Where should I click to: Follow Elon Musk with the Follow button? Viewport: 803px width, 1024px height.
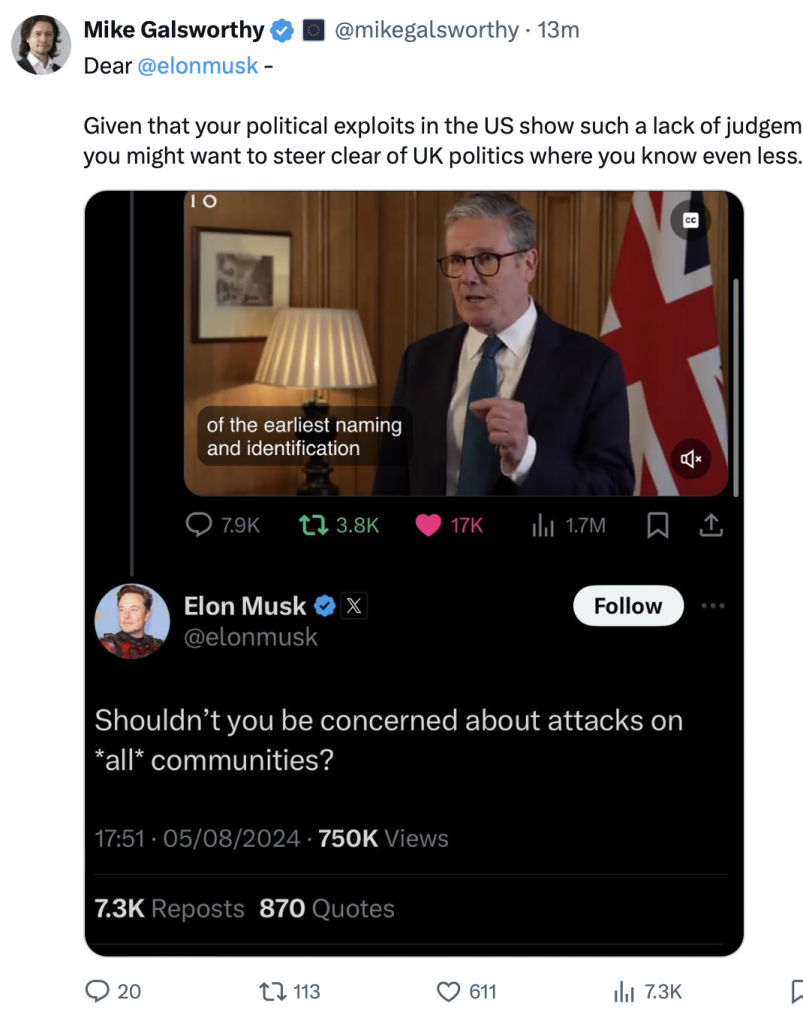(628, 606)
